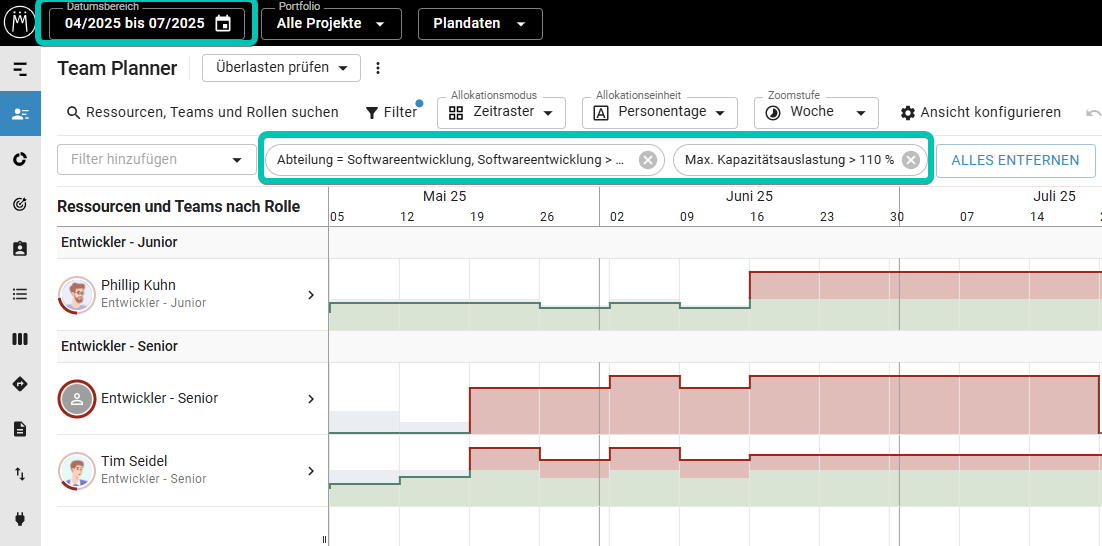Open the Allokationsmodus Zeitraster dropdown

501,112
